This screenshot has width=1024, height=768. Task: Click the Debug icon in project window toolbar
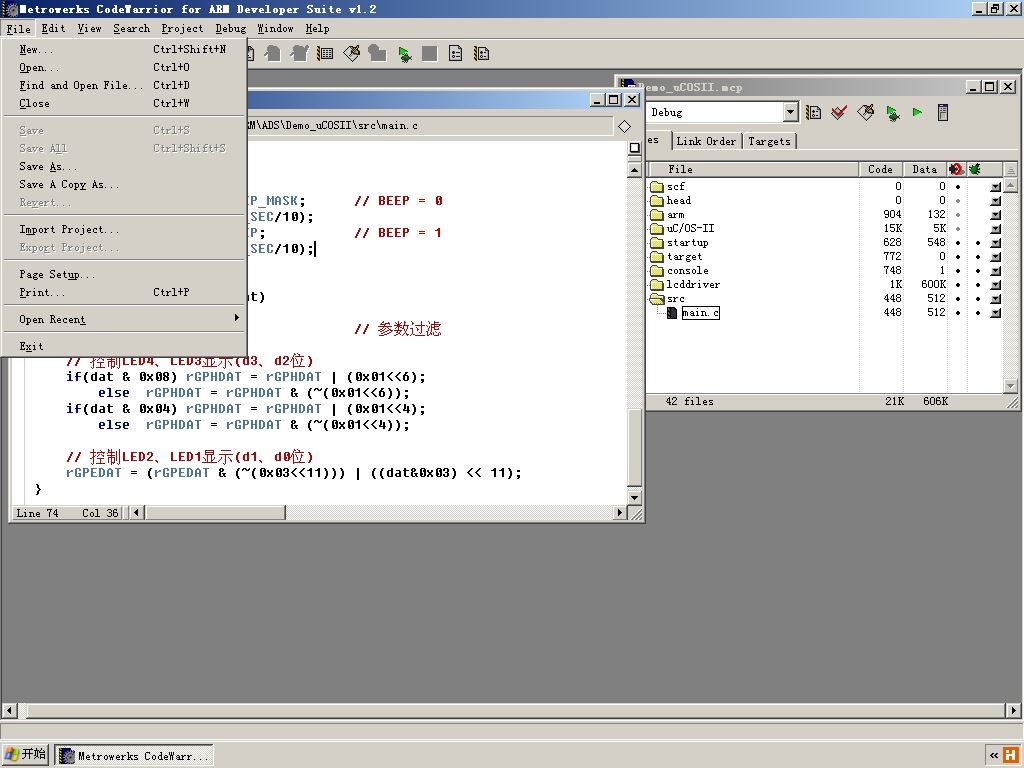click(x=892, y=112)
